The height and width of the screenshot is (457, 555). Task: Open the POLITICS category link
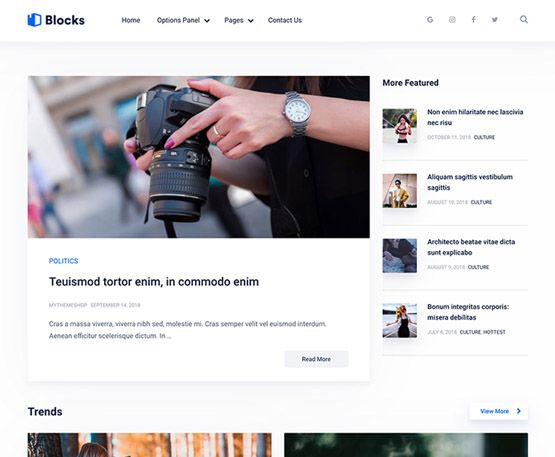pyautogui.click(x=63, y=261)
